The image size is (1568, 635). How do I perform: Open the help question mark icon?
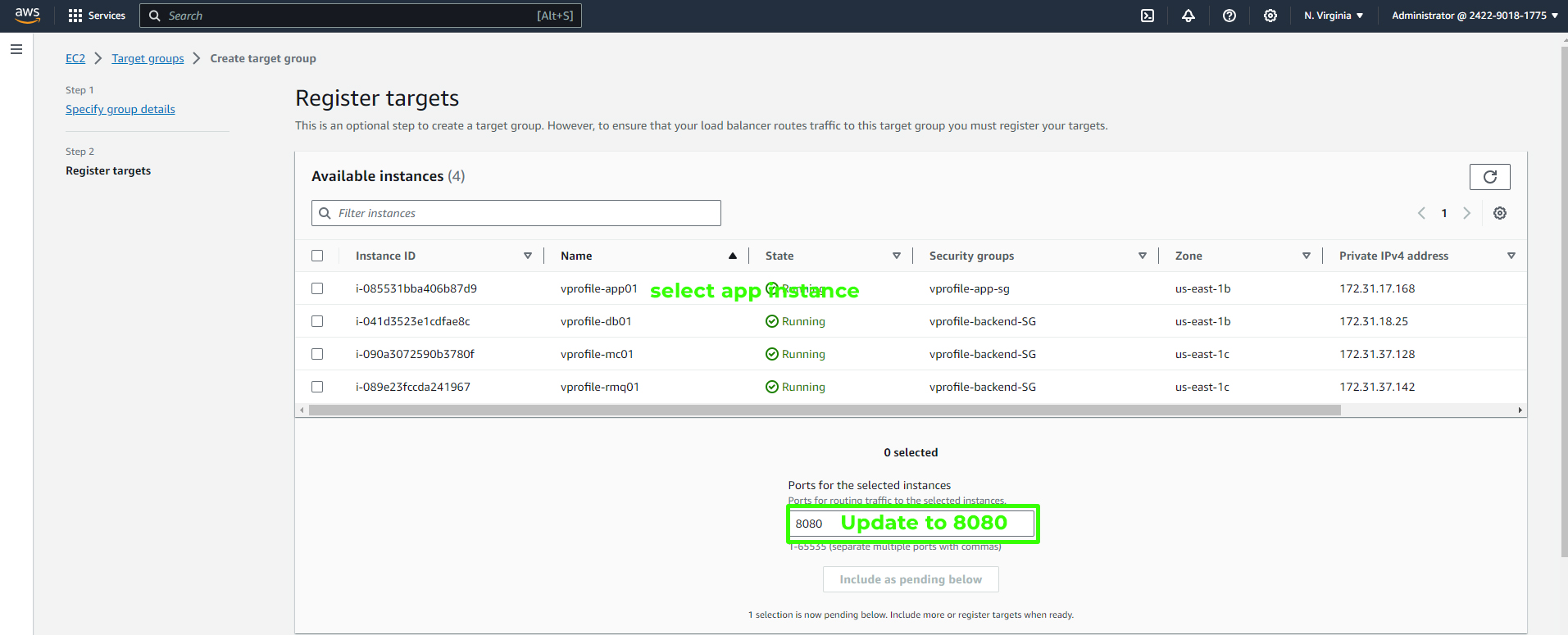coord(1229,16)
